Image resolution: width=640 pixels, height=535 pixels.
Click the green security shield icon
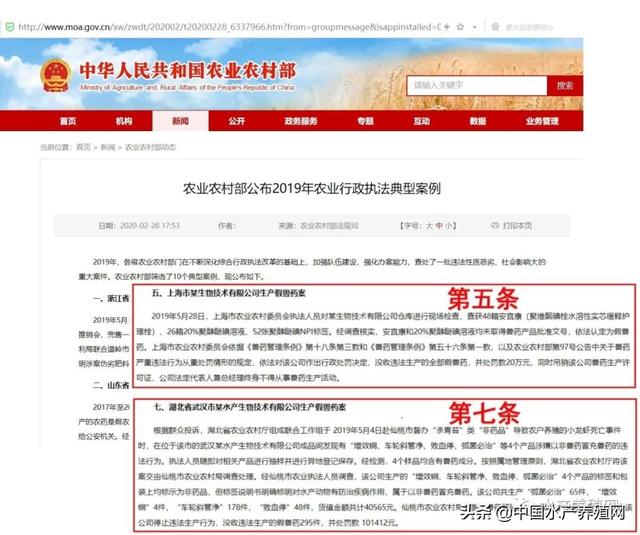coord(10,27)
